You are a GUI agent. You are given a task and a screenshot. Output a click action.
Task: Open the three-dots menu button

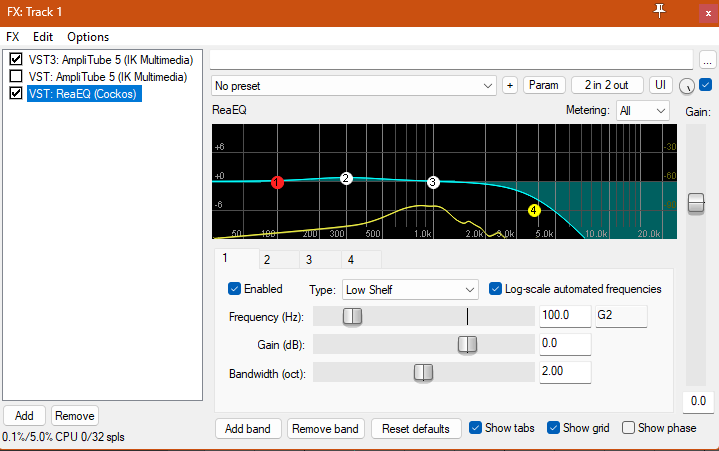click(x=707, y=59)
